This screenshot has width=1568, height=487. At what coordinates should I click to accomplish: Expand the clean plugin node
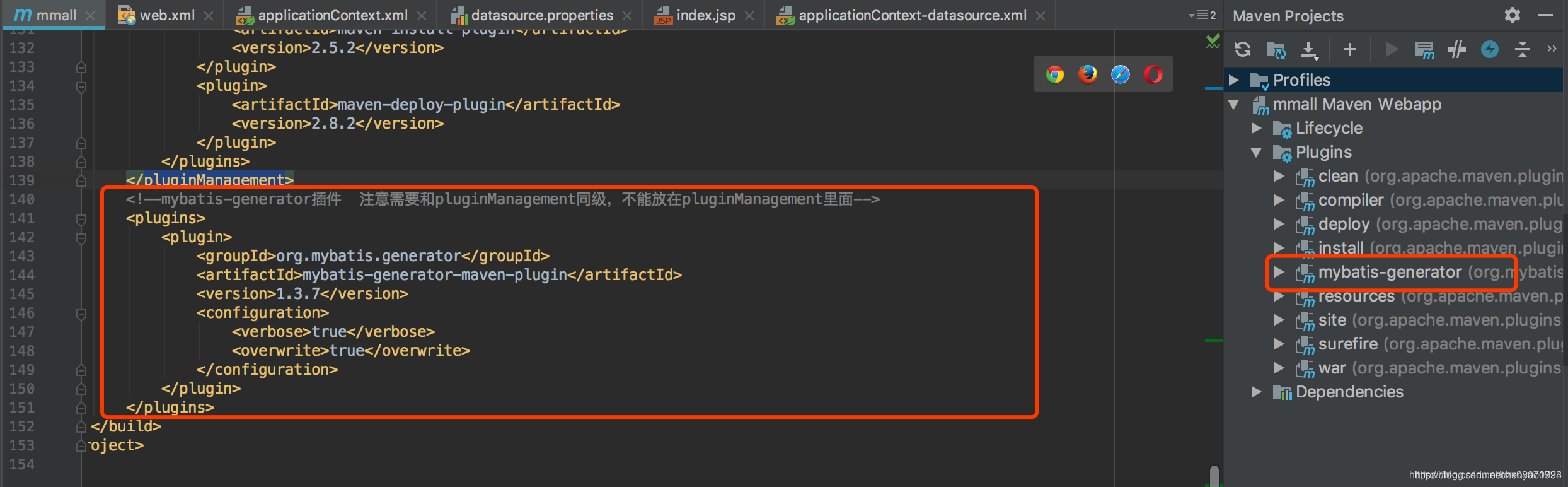(1279, 176)
